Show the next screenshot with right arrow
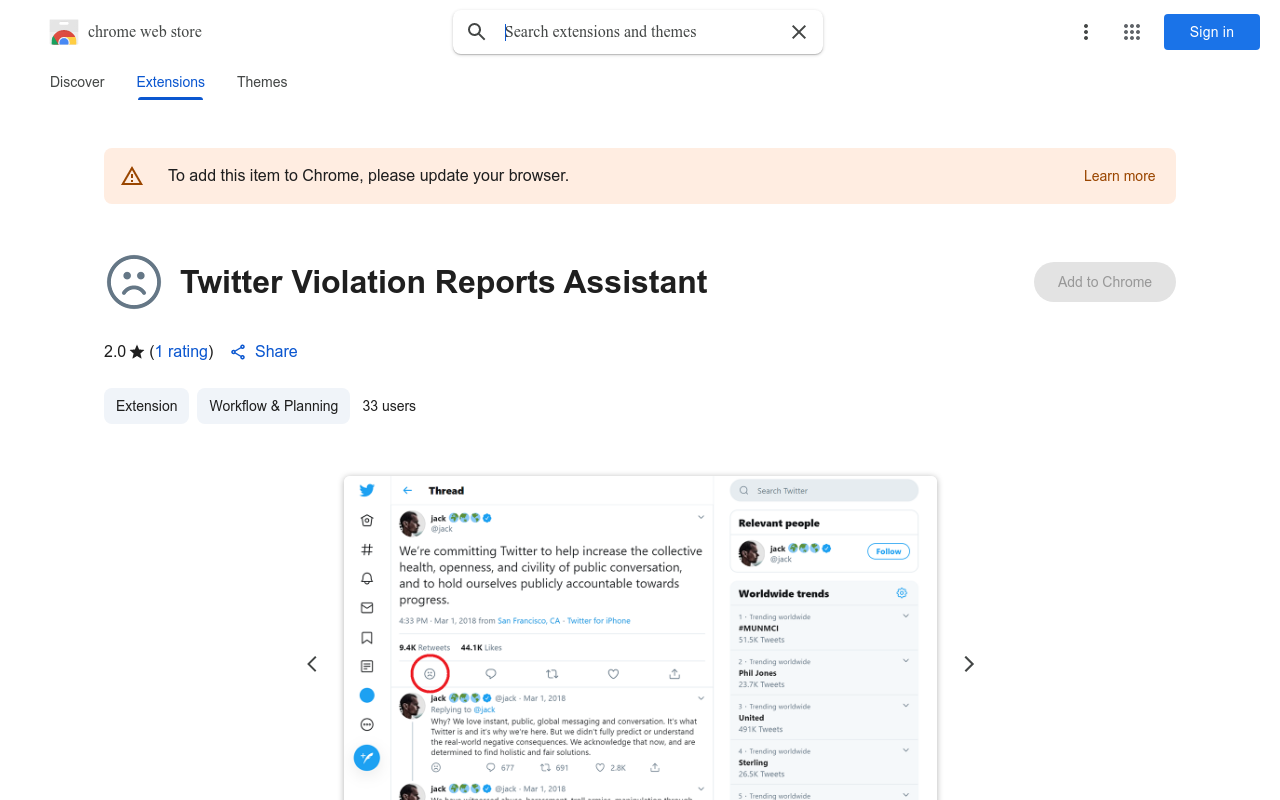 pos(968,664)
